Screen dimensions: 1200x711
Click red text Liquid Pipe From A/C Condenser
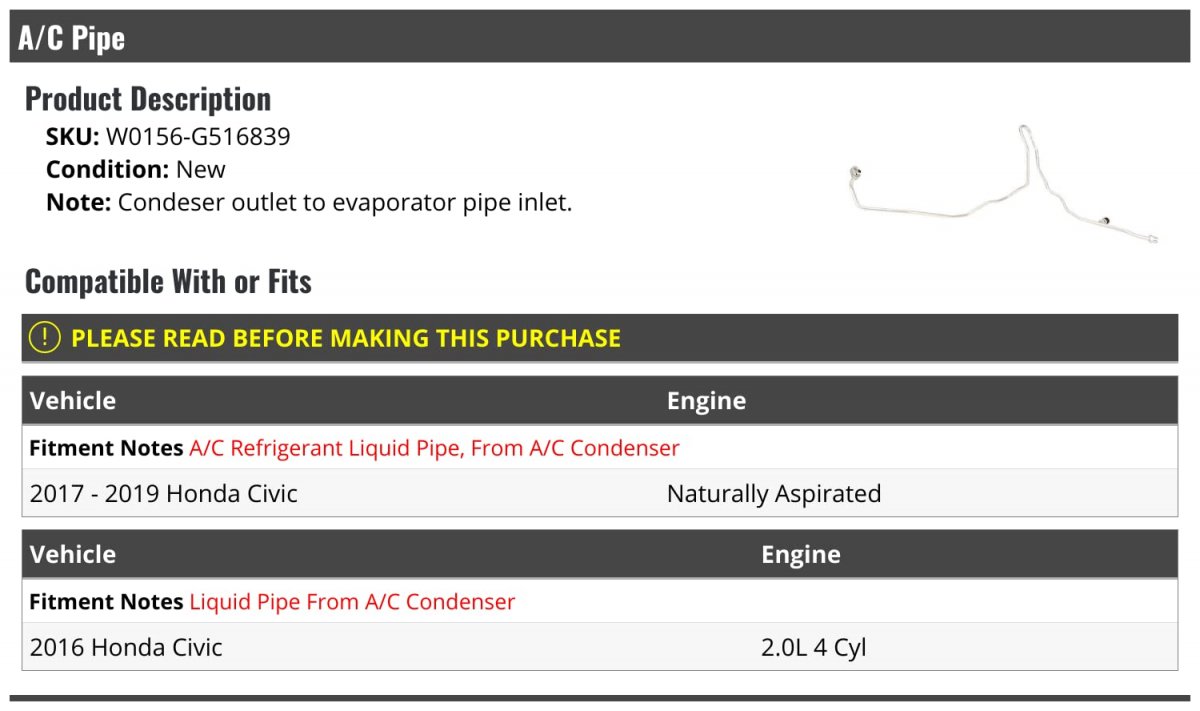point(352,602)
